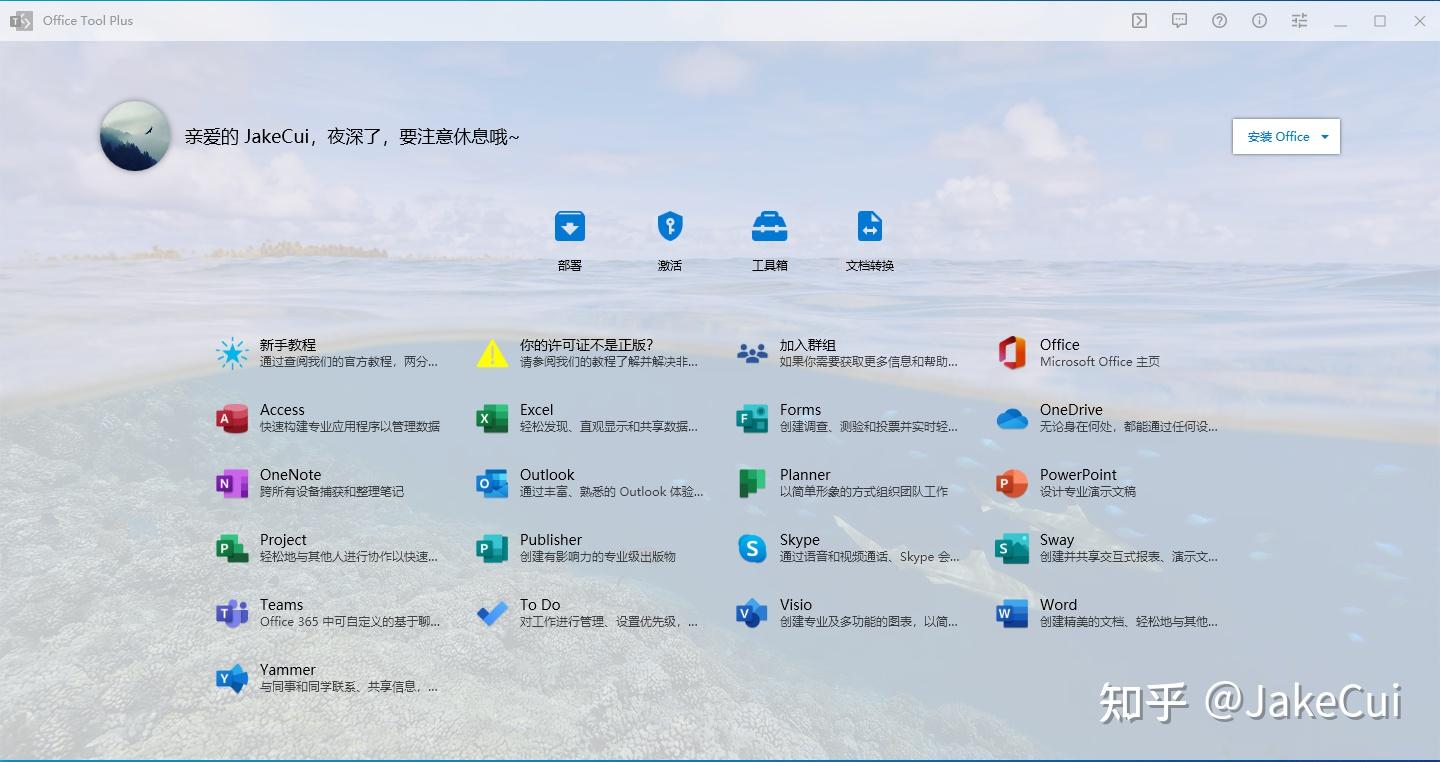Click the 部署 label
This screenshot has height=762, width=1440.
[x=570, y=266]
